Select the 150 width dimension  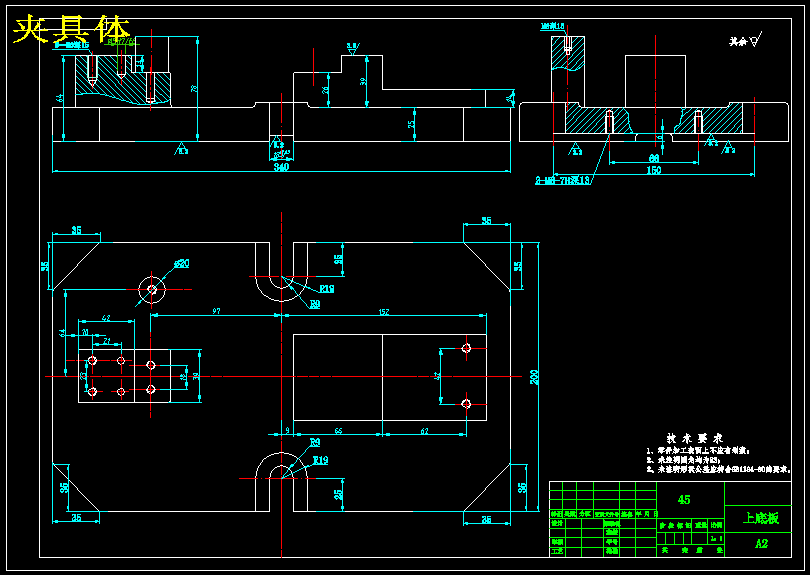[x=653, y=170]
